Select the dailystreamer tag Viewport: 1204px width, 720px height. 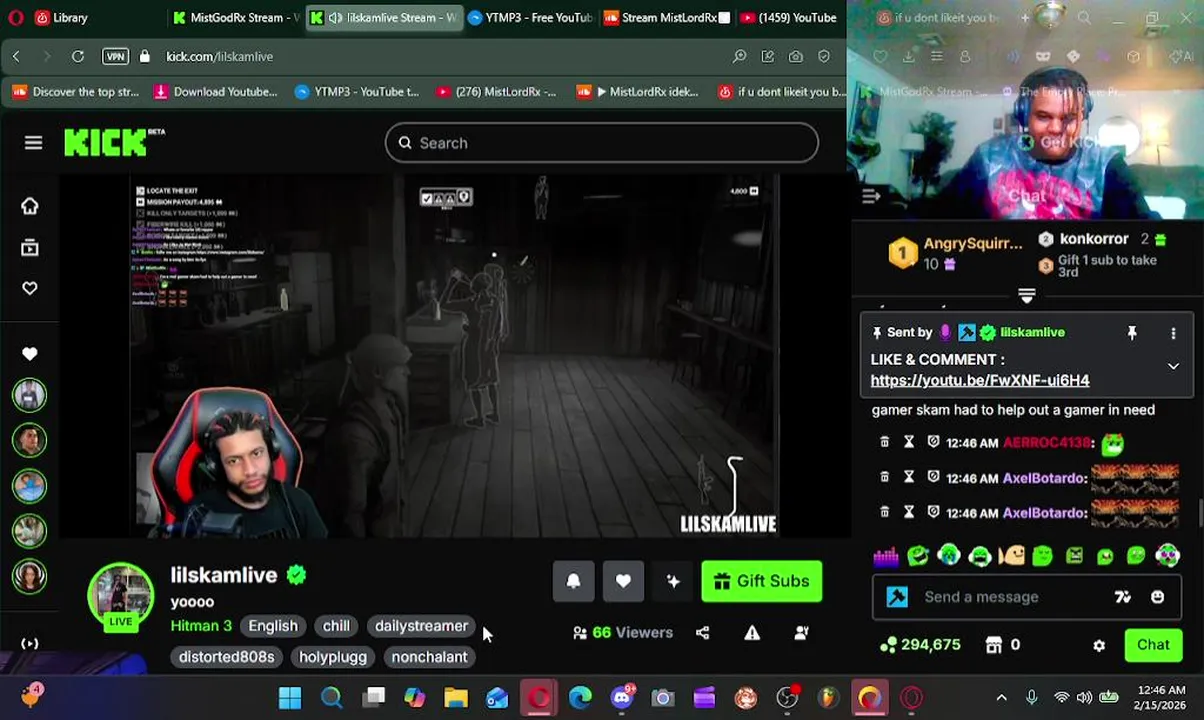[421, 626]
